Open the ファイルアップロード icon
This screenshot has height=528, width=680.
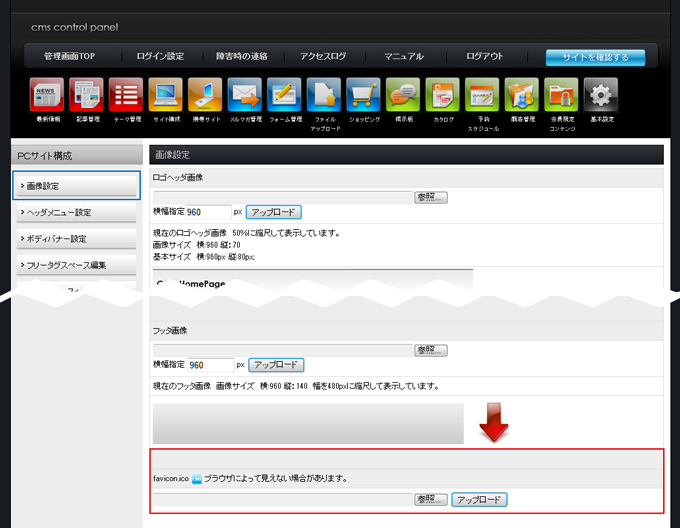tap(325, 95)
